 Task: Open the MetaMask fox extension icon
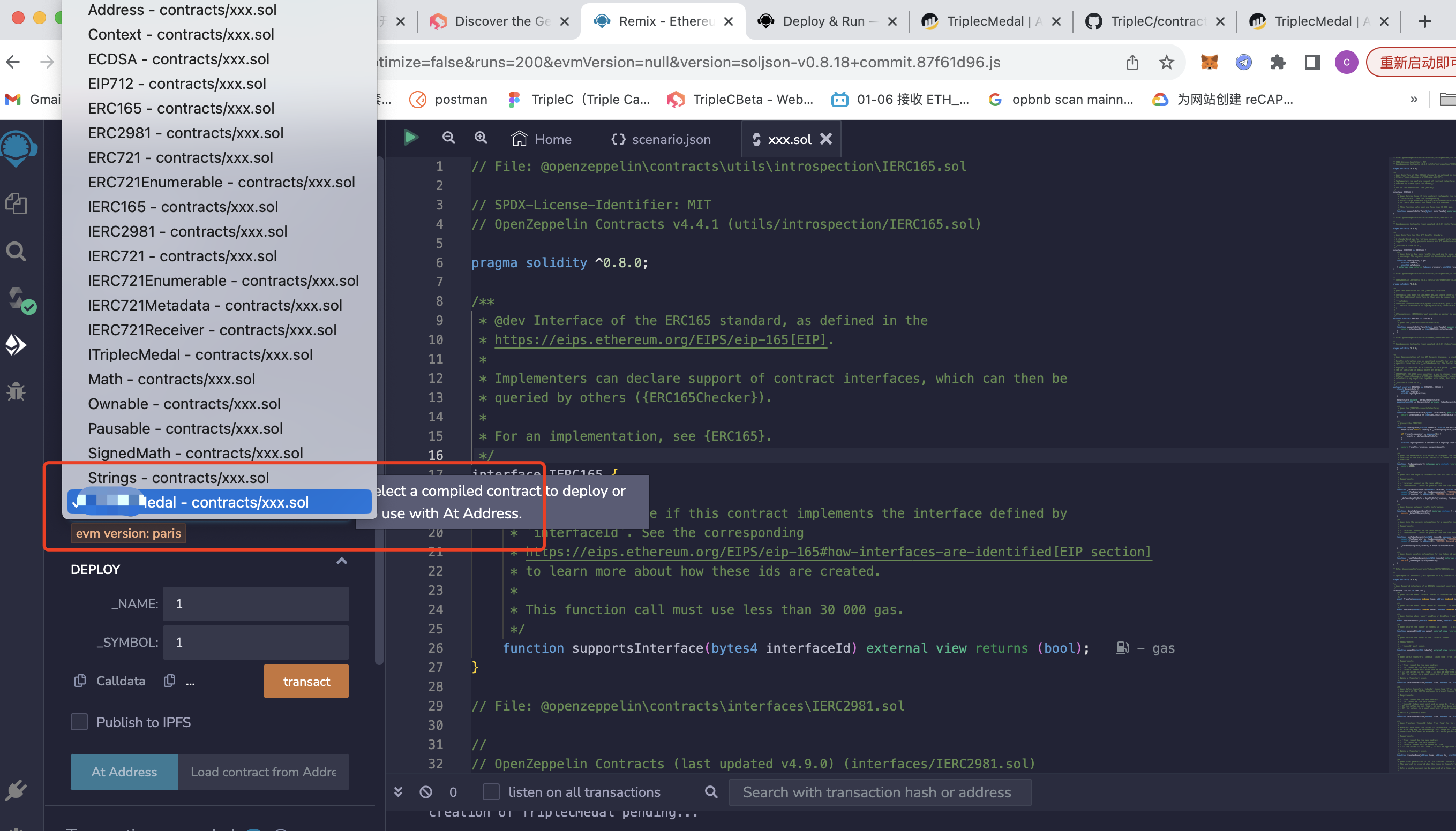coord(1209,62)
